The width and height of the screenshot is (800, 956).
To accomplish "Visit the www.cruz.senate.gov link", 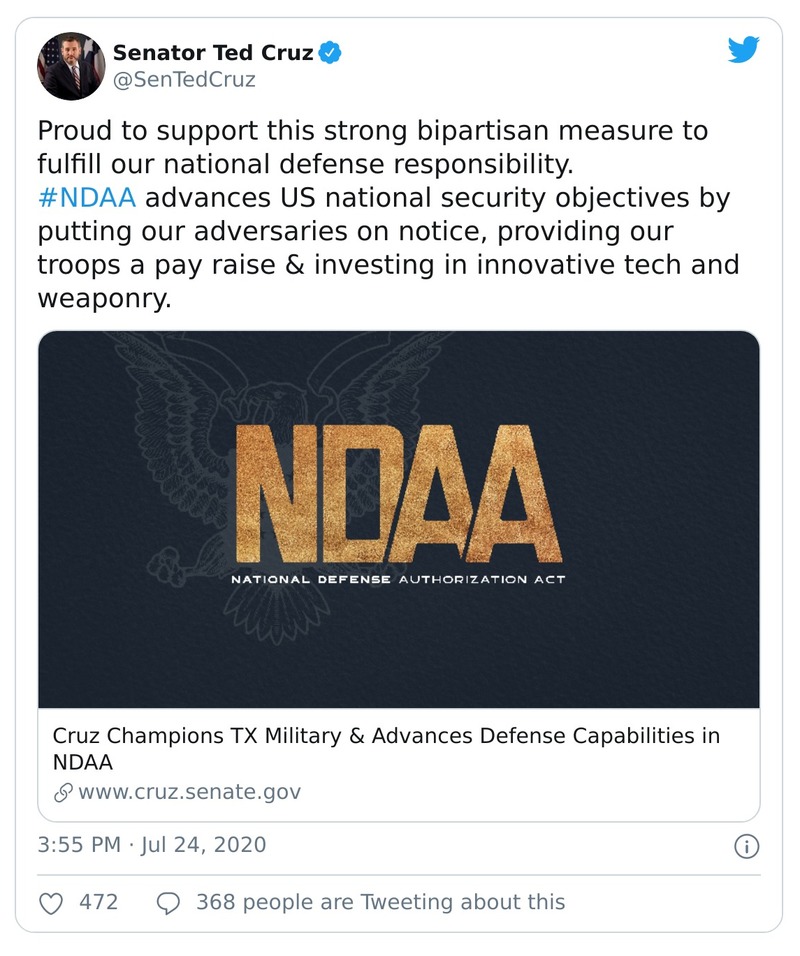I will point(189,792).
